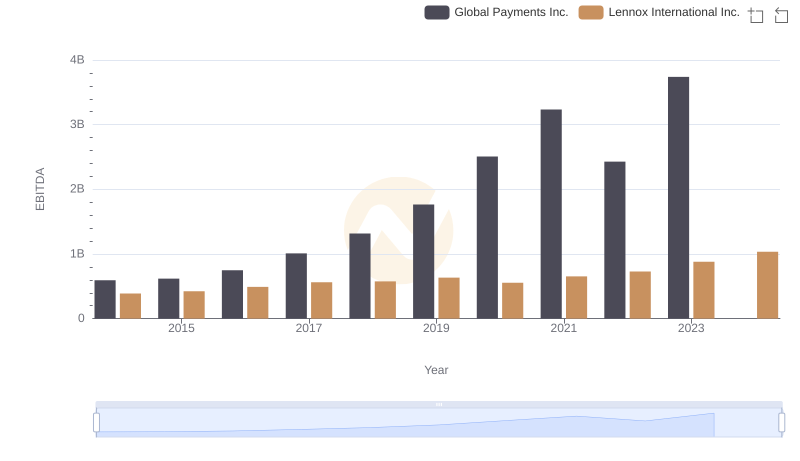Screen dimensions: 800x461
Task: Click the 2017 x-axis label
Action: 309,328
